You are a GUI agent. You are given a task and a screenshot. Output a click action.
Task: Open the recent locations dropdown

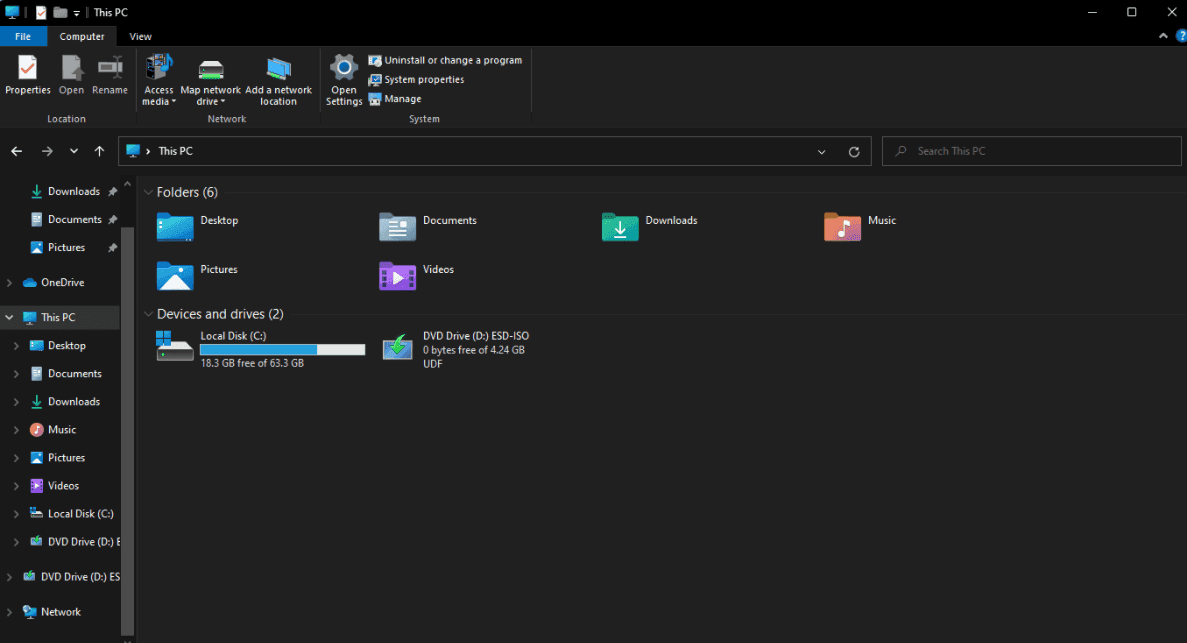point(73,151)
